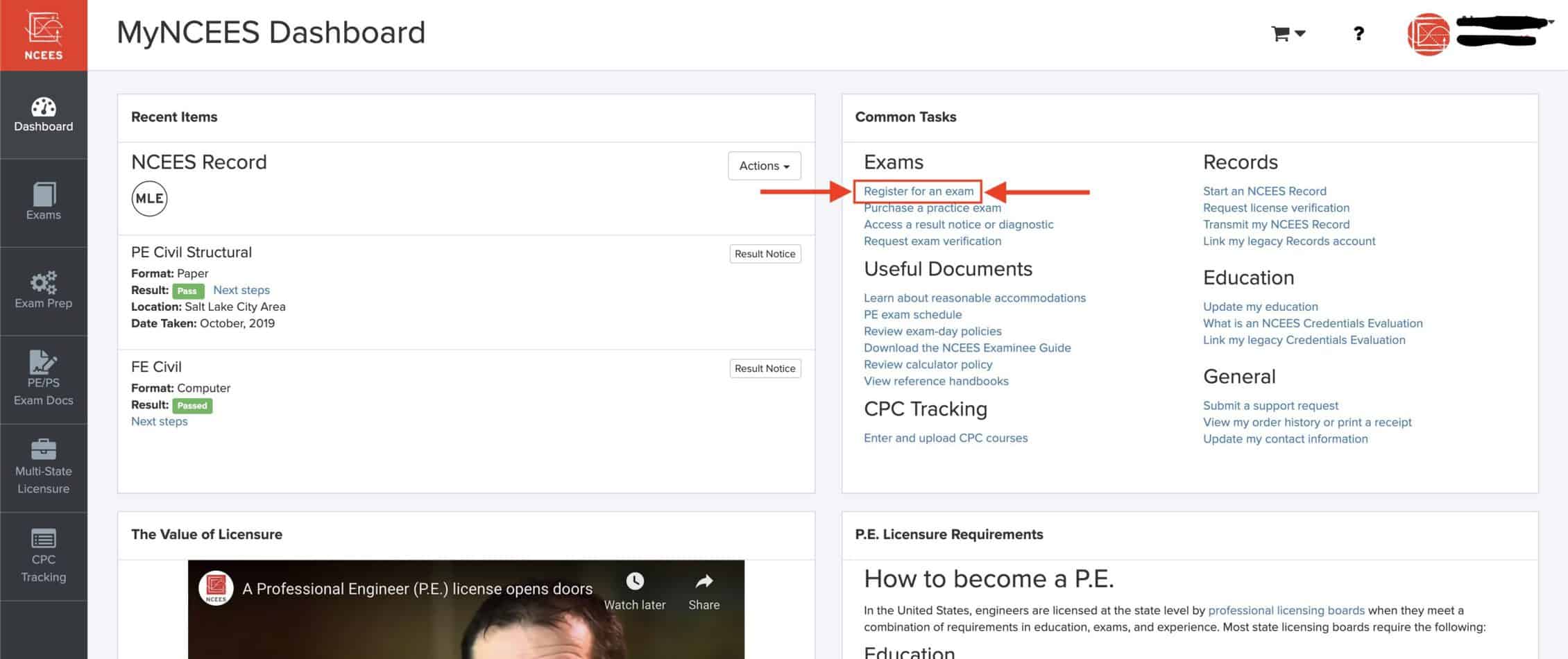Click the Date Taken October, 2019 text

pyautogui.click(x=203, y=323)
